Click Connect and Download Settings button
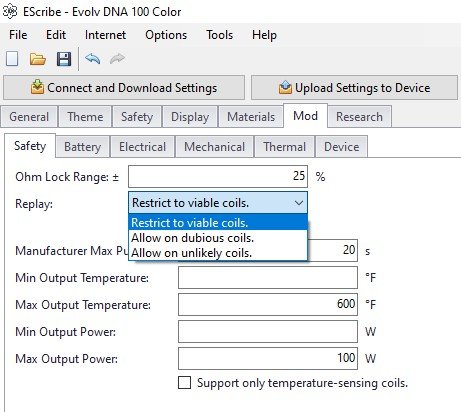The width and height of the screenshot is (461, 412). tap(124, 88)
